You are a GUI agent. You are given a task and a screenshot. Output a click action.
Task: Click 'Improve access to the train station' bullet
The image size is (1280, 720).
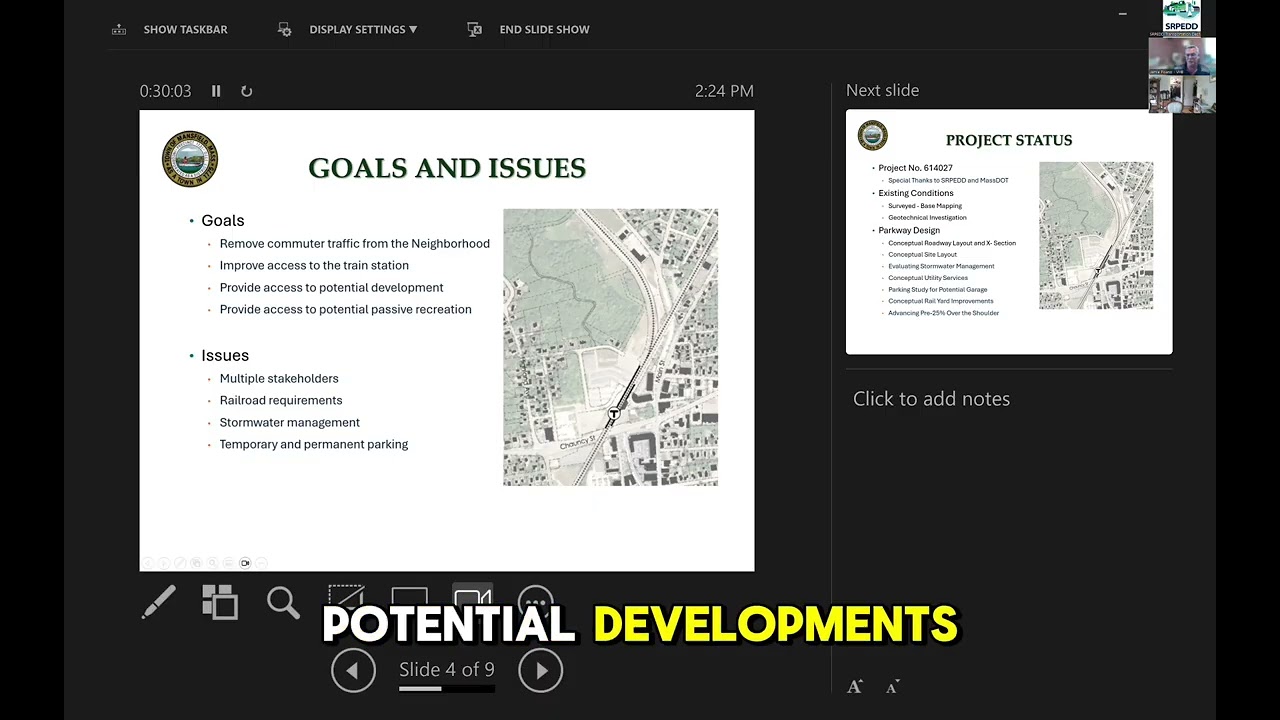[x=314, y=266]
